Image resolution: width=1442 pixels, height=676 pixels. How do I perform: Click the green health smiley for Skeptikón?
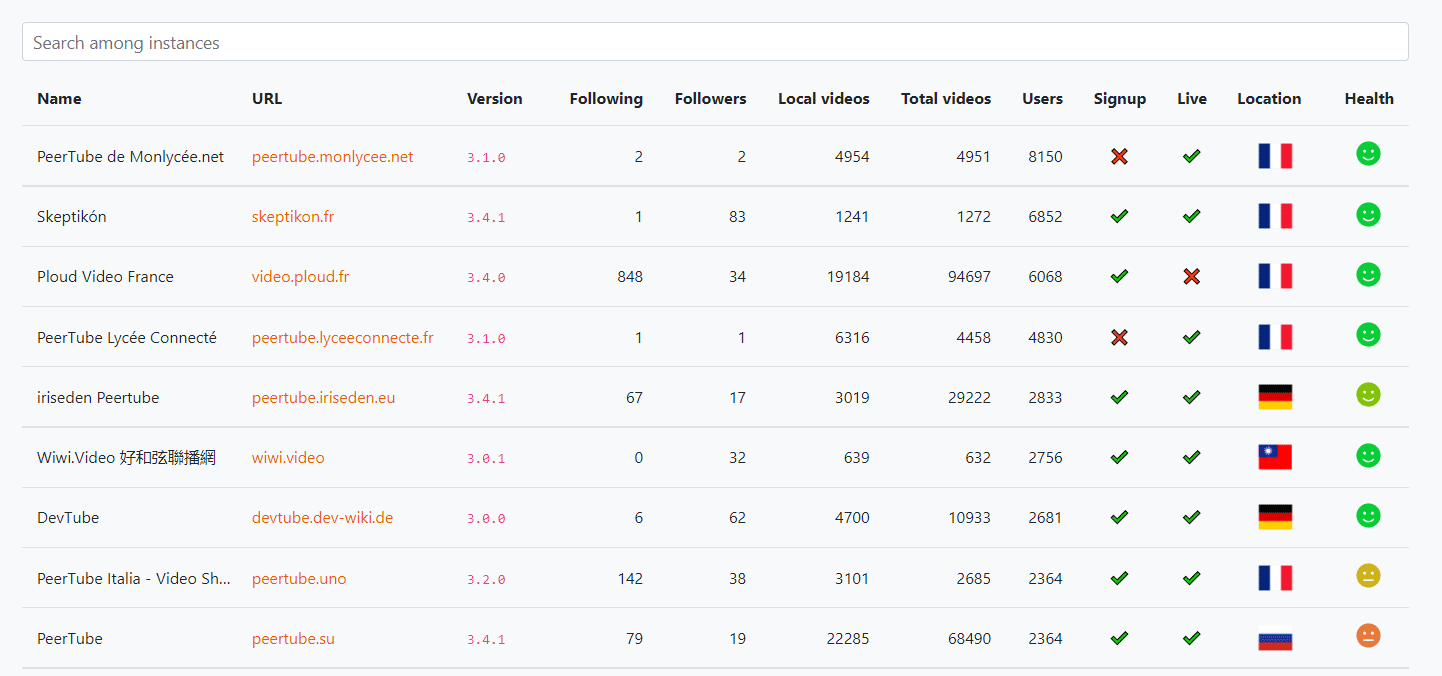click(1368, 214)
